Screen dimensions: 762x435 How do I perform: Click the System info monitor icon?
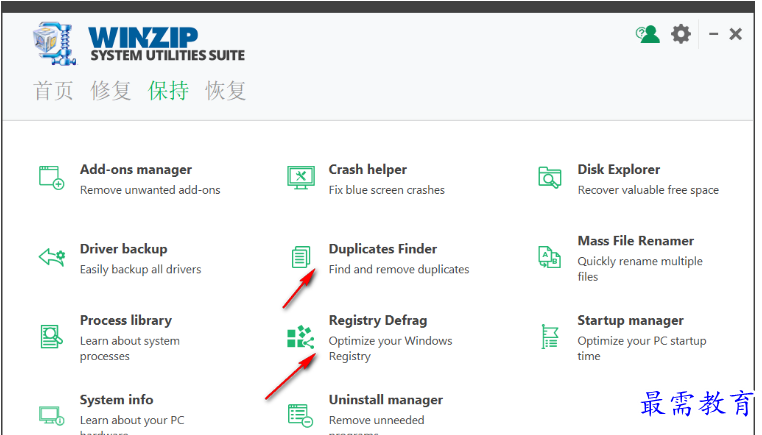(52, 416)
